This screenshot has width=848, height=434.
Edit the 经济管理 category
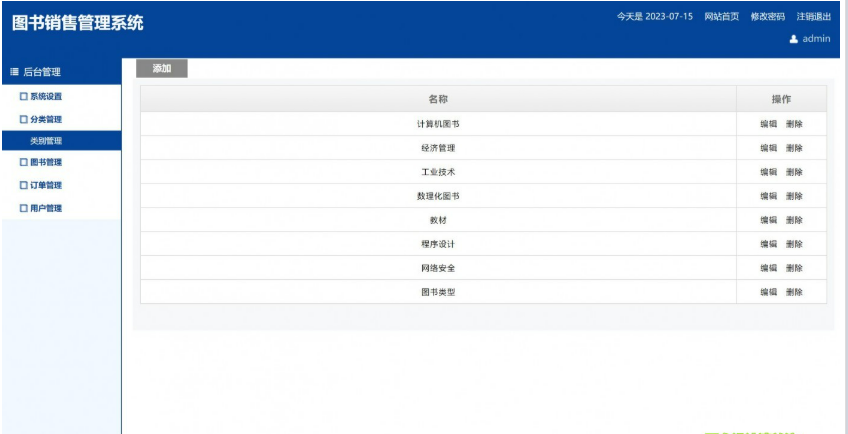pos(768,148)
